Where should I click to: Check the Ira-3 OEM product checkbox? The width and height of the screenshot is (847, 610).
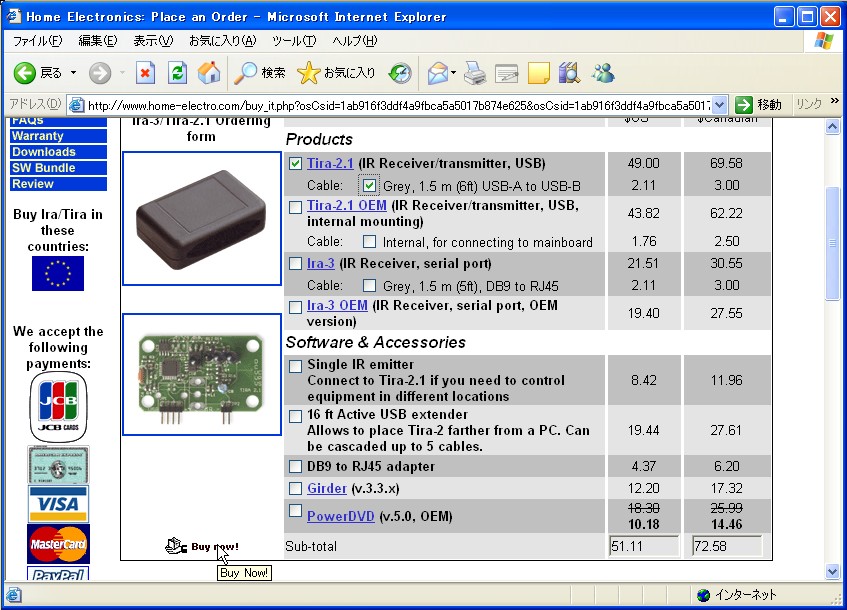[295, 307]
